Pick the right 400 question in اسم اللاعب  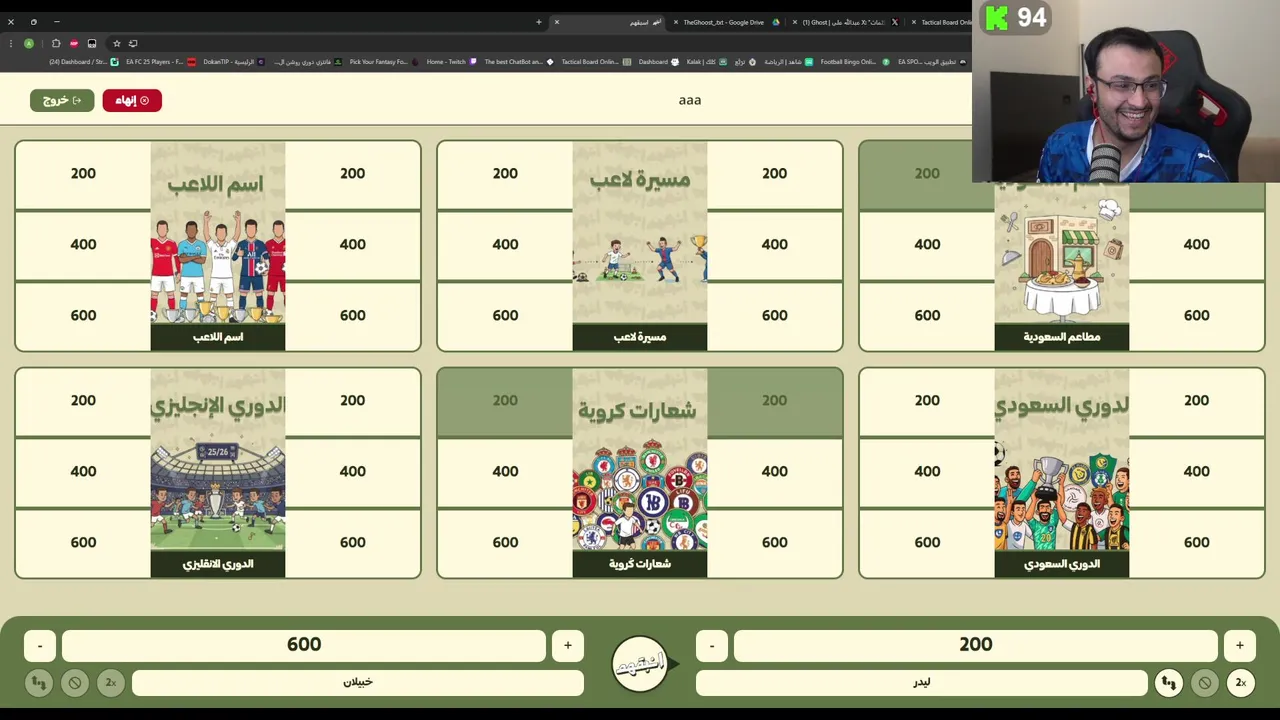(x=352, y=245)
